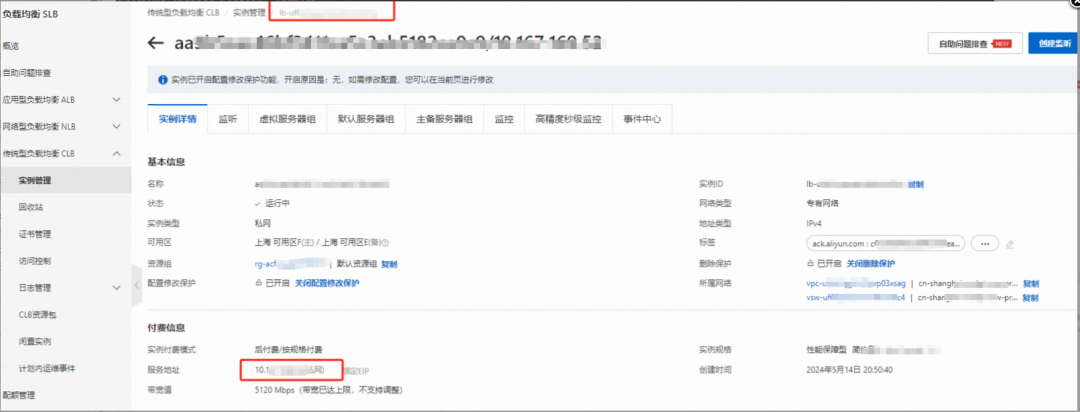This screenshot has height=412, width=1080.
Task: Copy the vpc network ID
Action: (1030, 284)
